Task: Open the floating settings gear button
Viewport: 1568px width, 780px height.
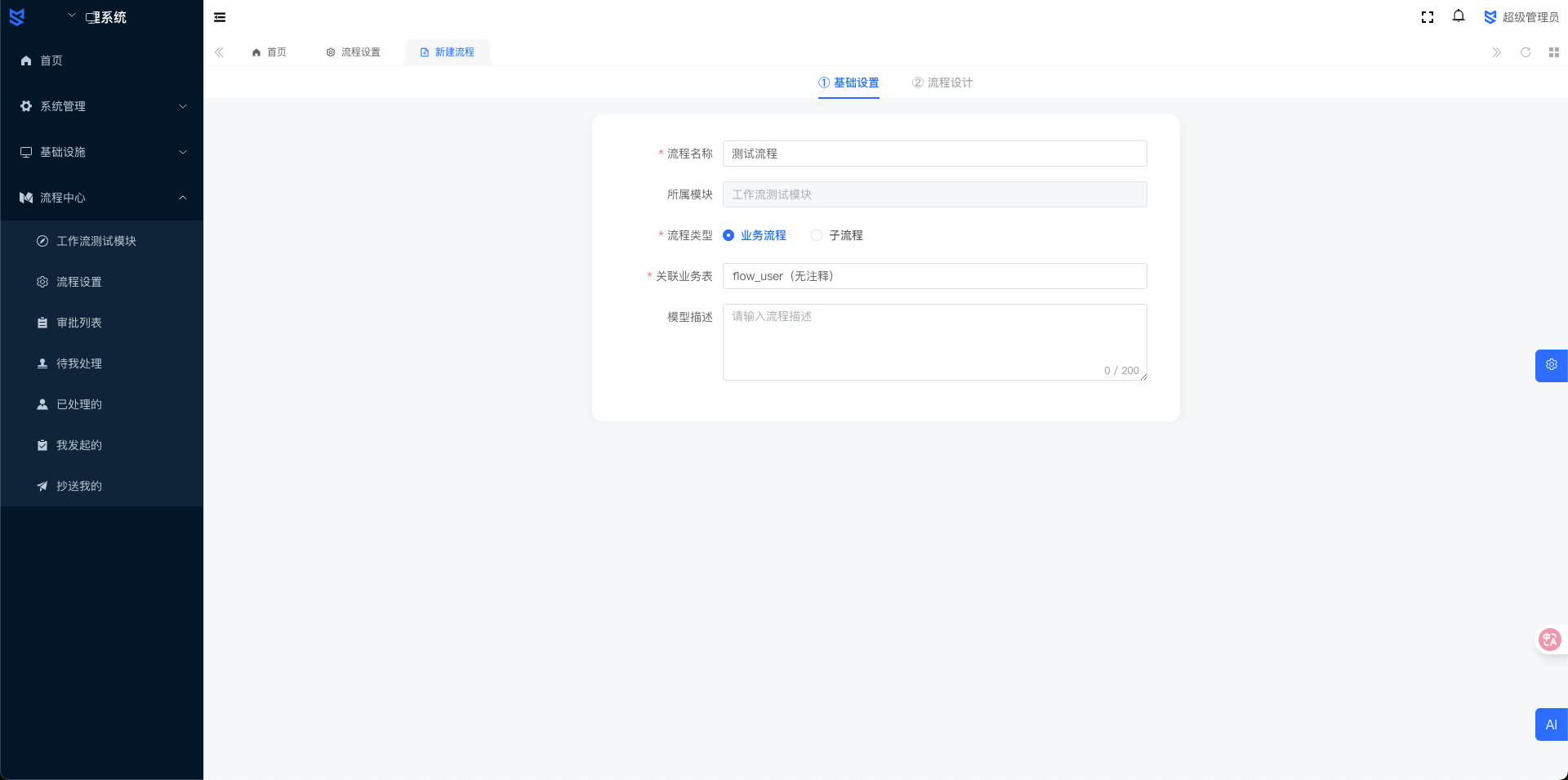Action: 1552,365
